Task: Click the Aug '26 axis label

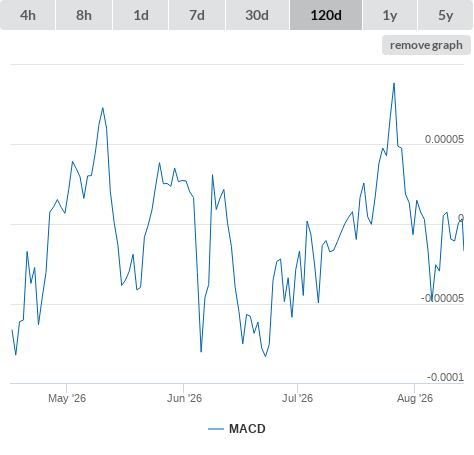Action: click(x=415, y=398)
